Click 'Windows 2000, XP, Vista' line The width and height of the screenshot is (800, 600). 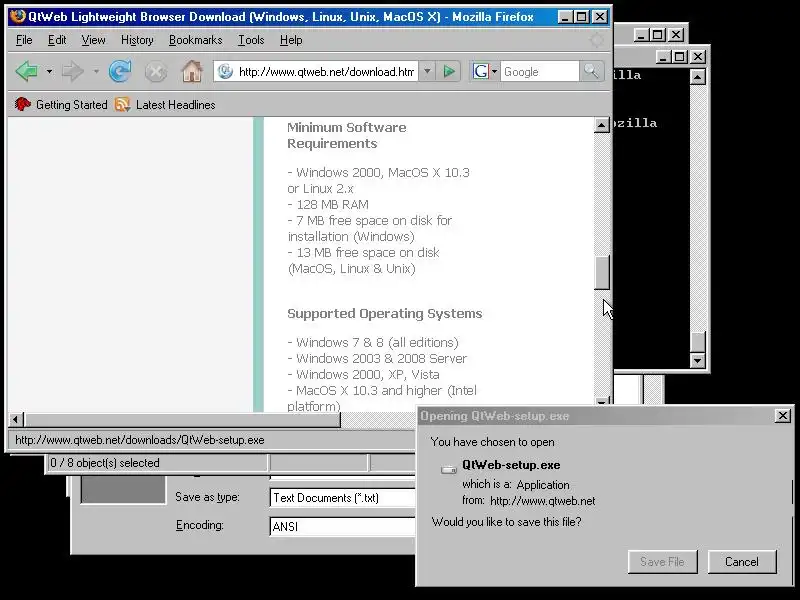point(363,374)
